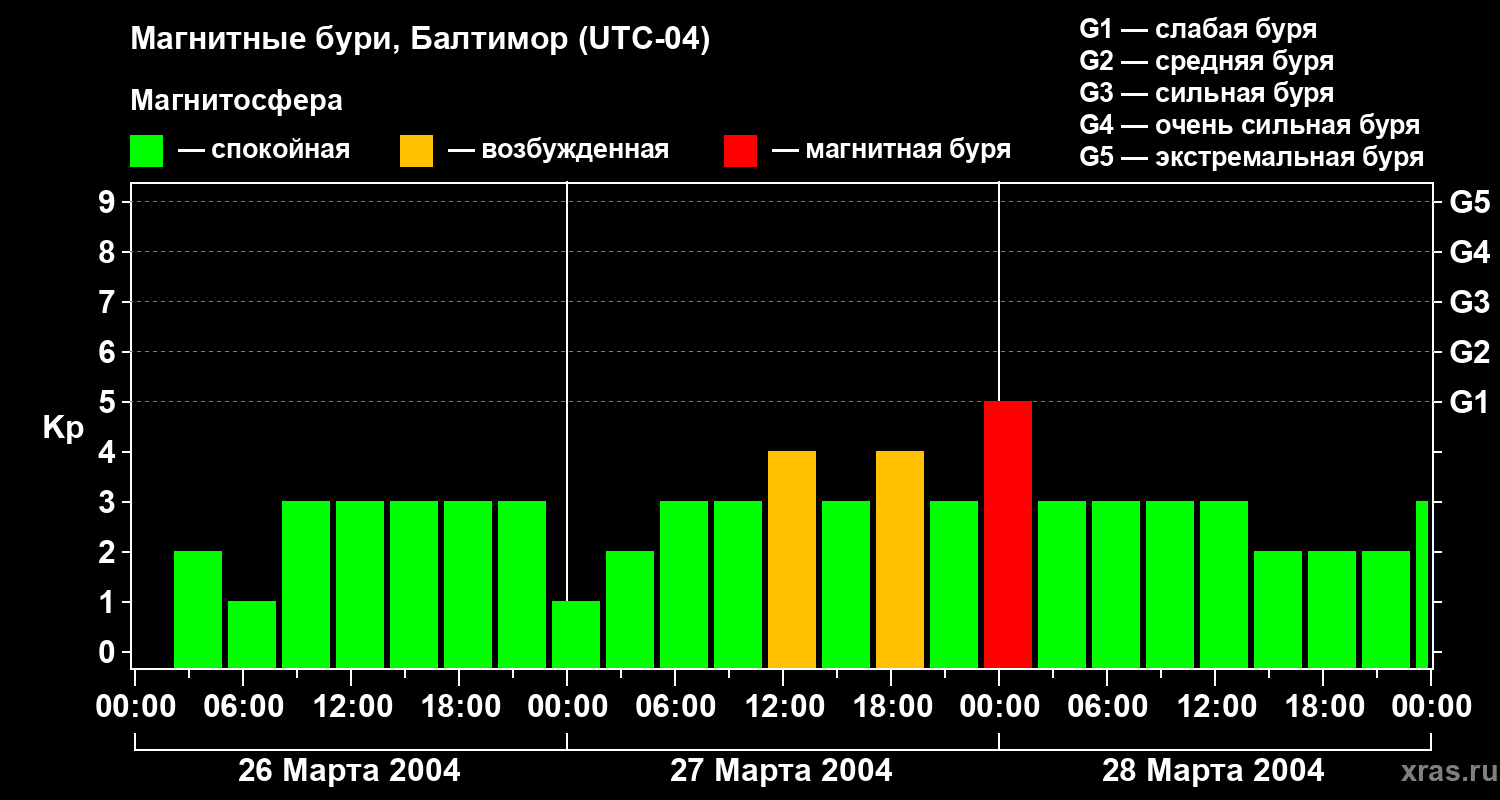
Task: Click the G4 label on the storm-level axis
Action: [x=1469, y=252]
